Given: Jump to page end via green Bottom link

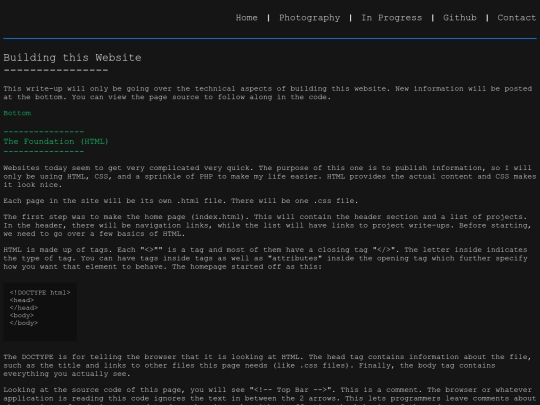Looking at the screenshot, I should [x=17, y=113].
